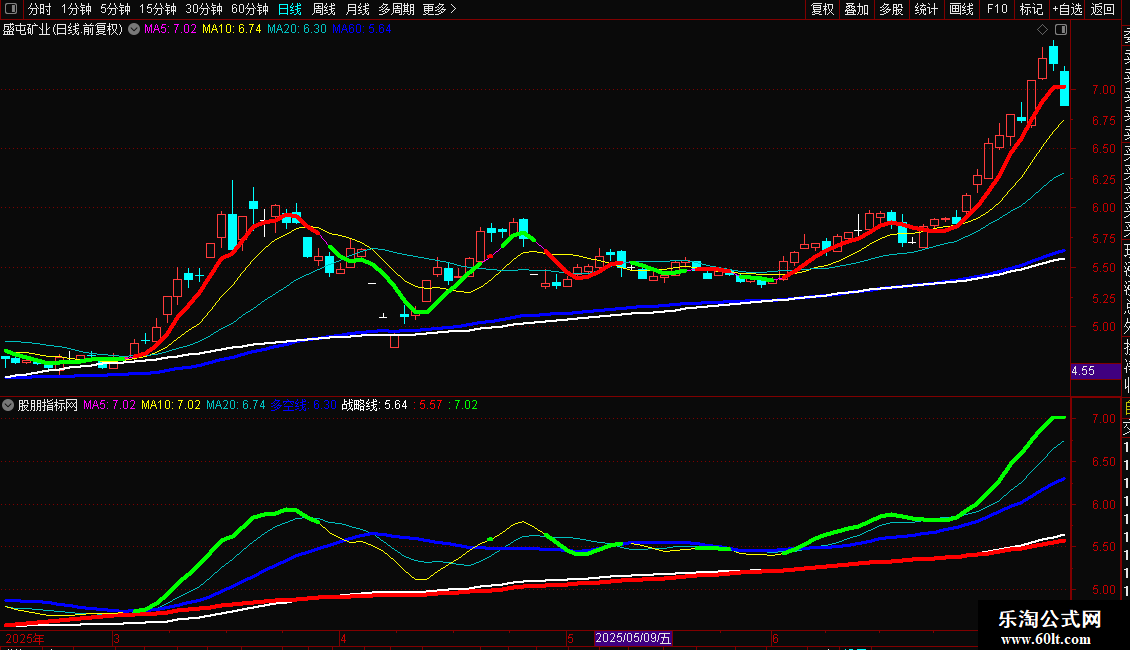Click the month 4 tick on the time axis
Image resolution: width=1130 pixels, height=650 pixels.
[343, 639]
